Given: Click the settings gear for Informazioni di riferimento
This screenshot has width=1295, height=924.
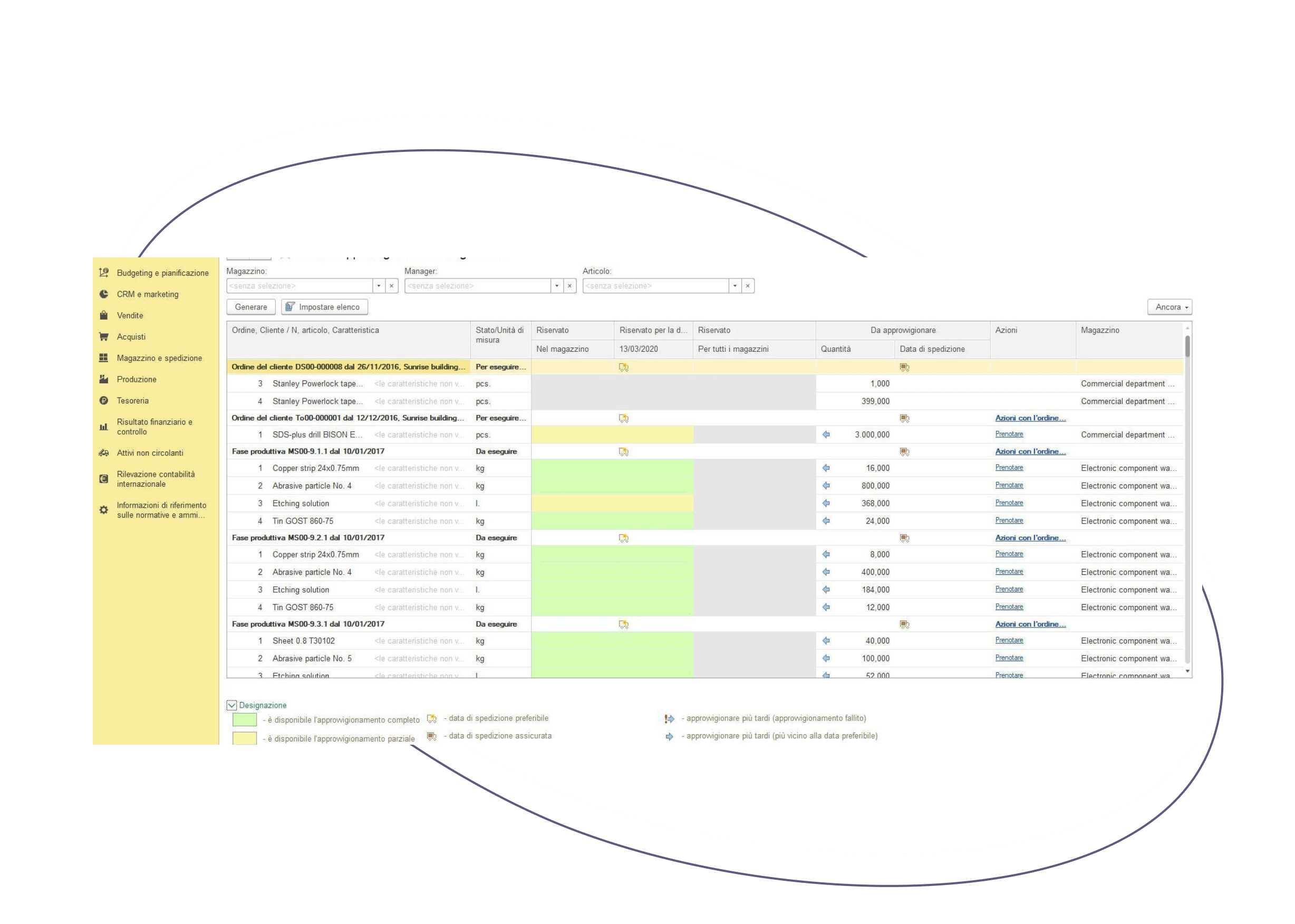Looking at the screenshot, I should click(x=103, y=510).
